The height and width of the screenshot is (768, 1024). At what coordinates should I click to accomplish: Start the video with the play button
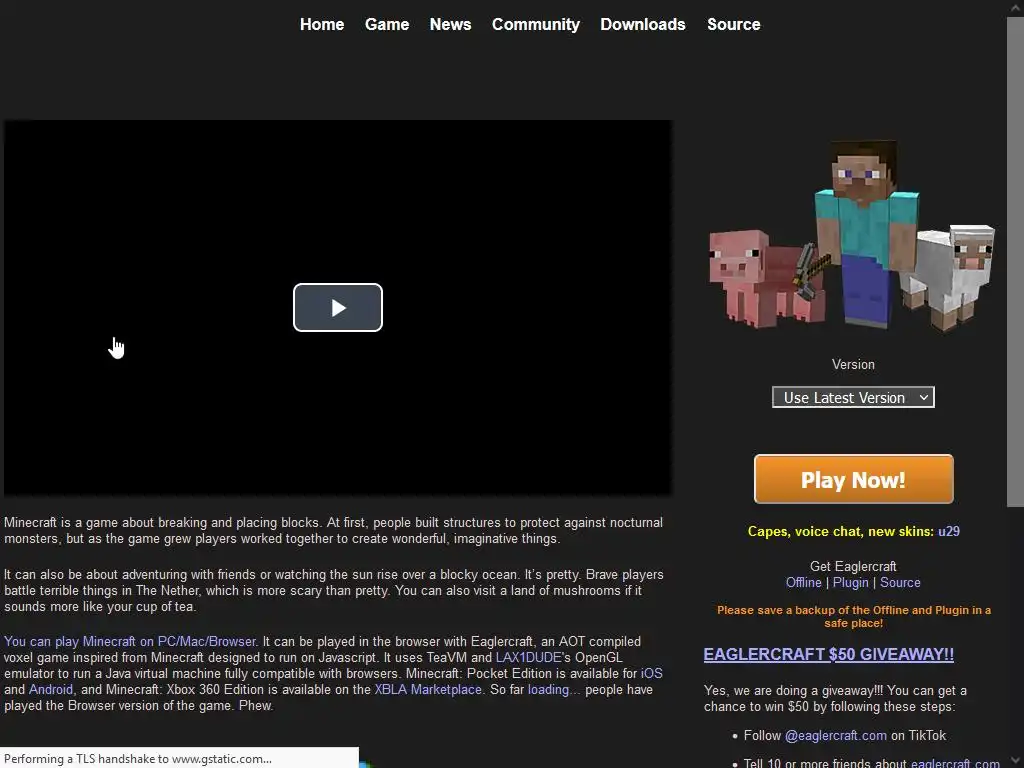338,307
